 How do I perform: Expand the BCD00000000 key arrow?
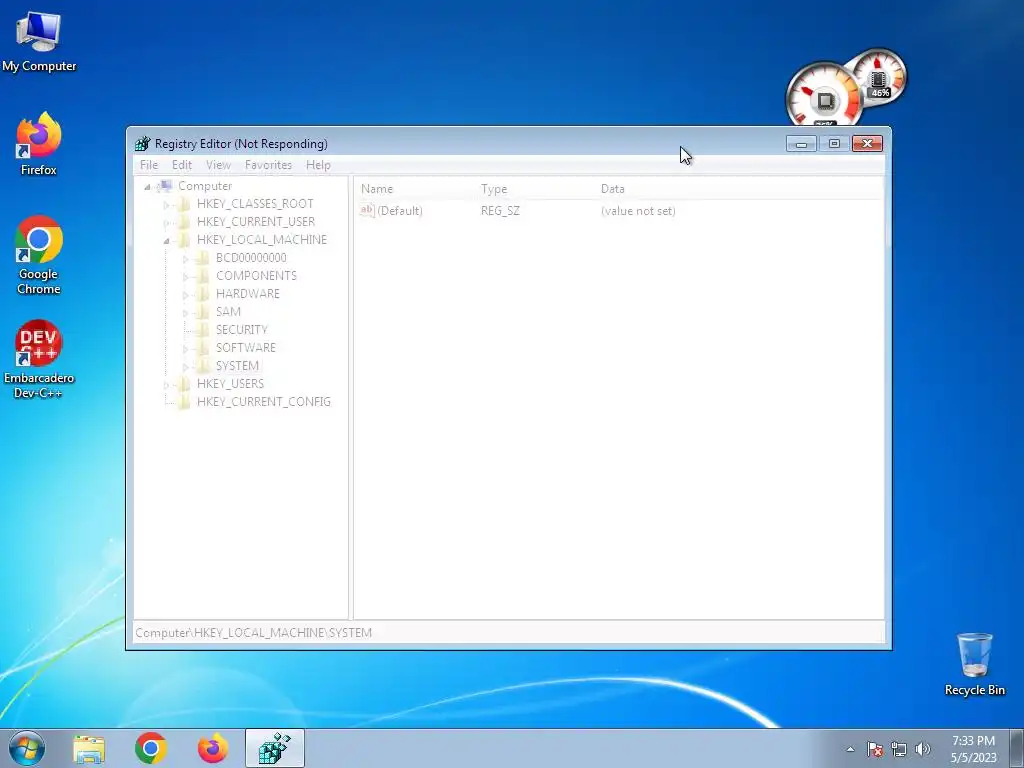pos(185,259)
